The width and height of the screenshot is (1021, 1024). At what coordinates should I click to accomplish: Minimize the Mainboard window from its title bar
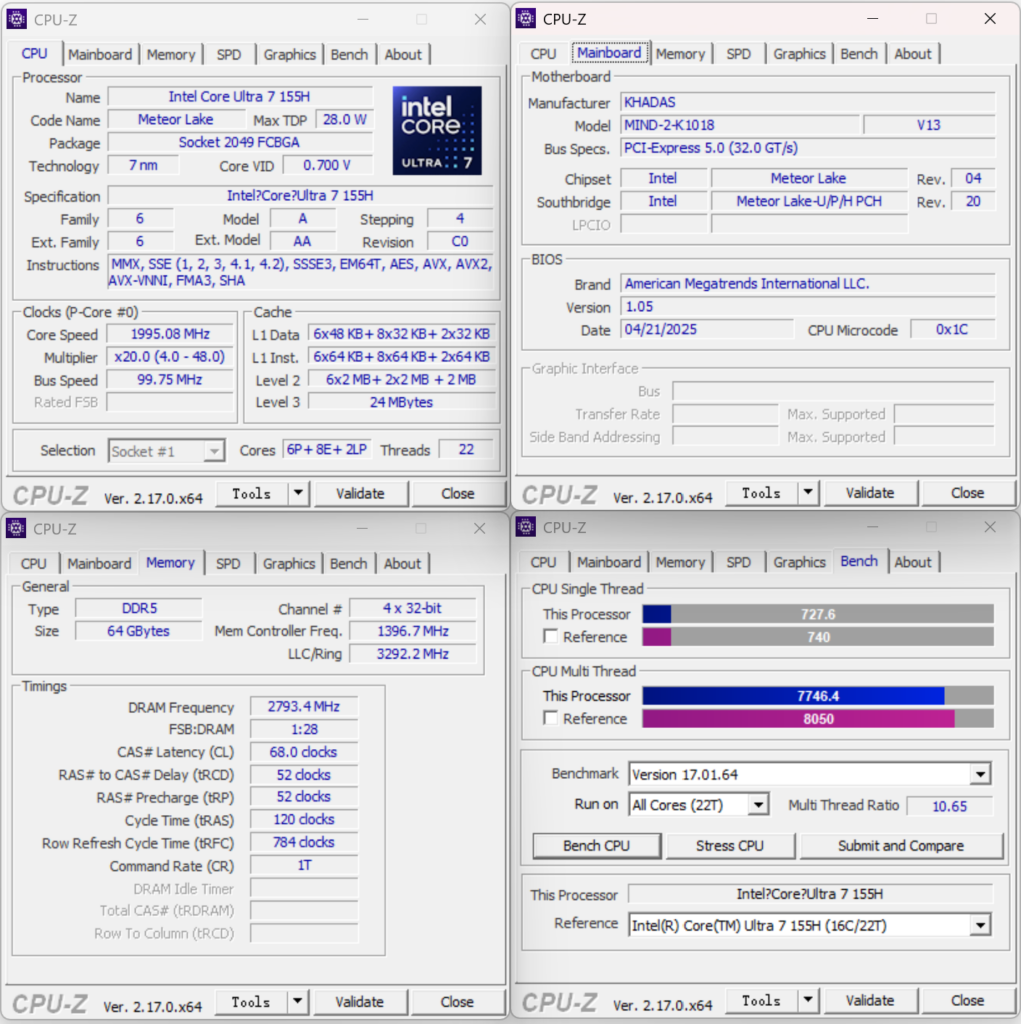(x=873, y=19)
